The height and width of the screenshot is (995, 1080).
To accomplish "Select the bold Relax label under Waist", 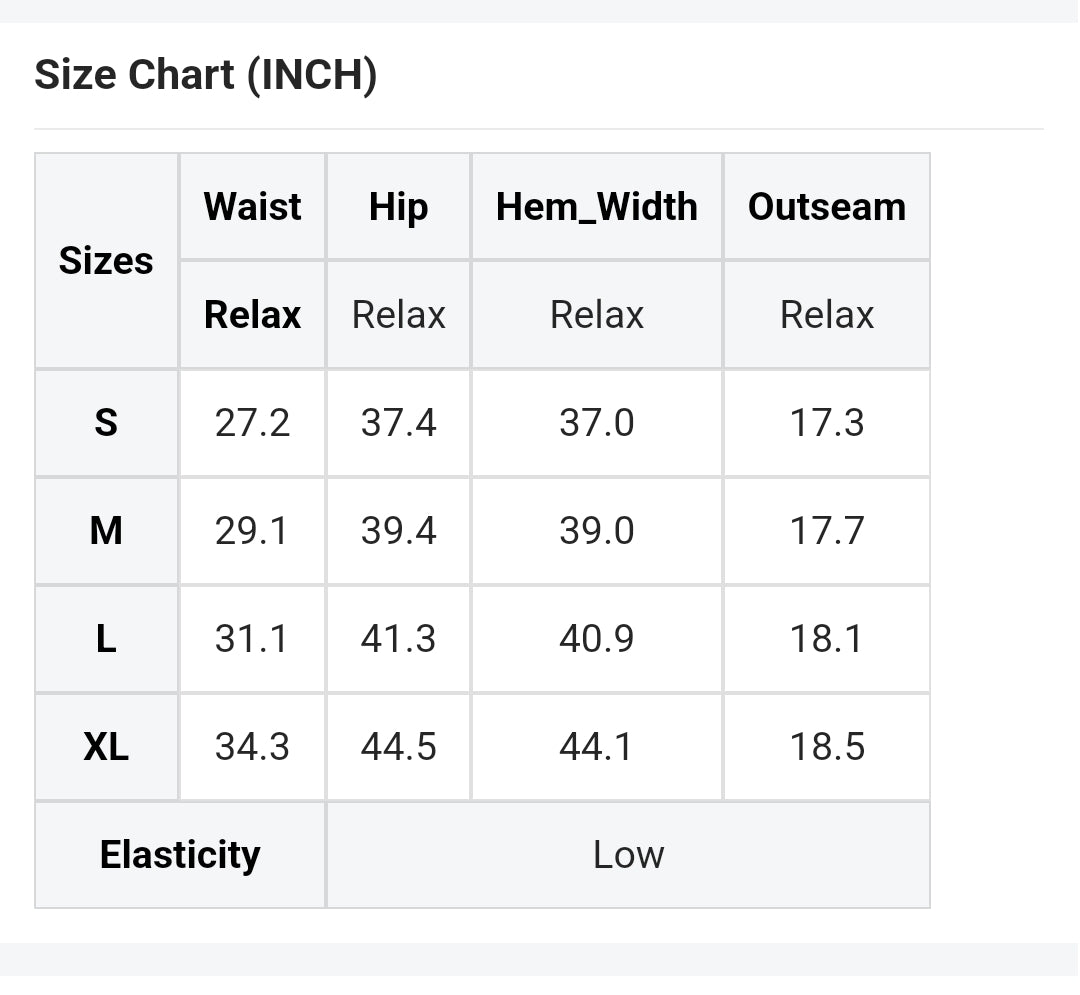I will [x=252, y=315].
